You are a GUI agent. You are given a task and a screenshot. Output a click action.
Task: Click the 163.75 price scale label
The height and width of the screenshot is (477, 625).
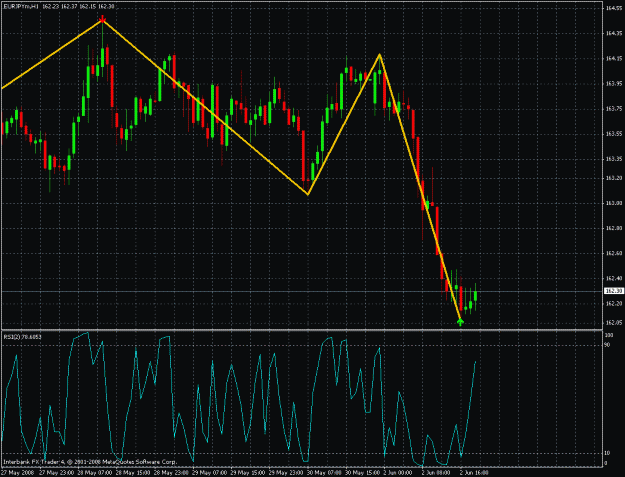614,109
